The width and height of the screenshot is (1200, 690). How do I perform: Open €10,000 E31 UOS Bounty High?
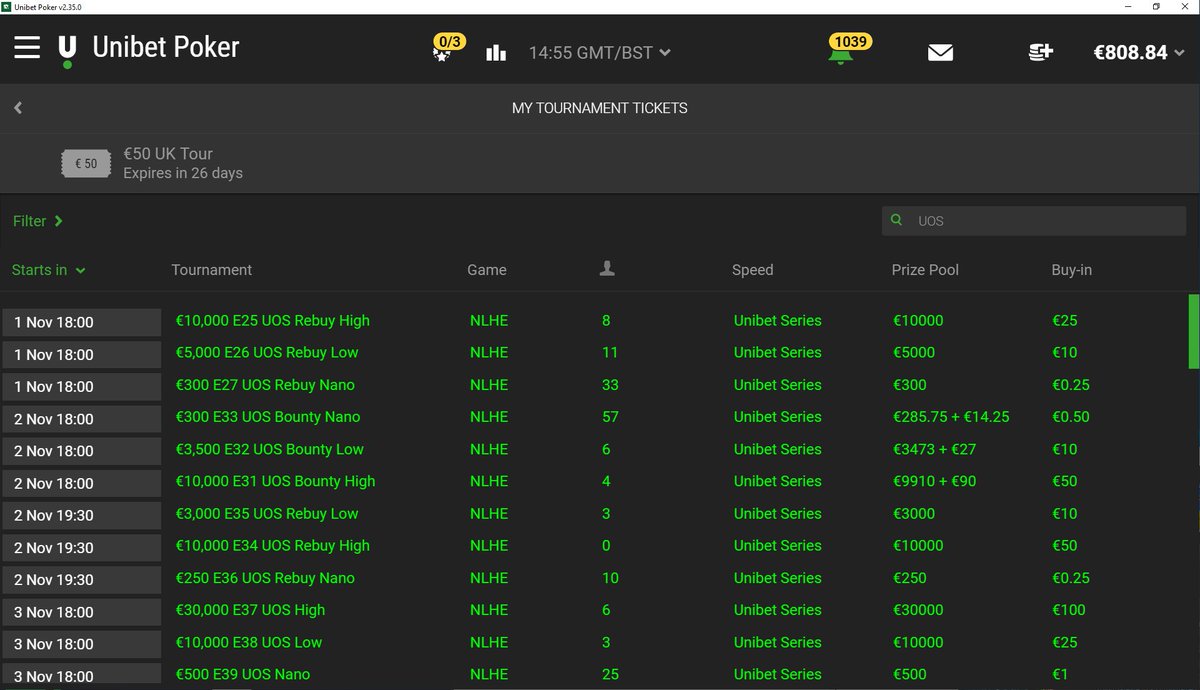click(x=275, y=482)
